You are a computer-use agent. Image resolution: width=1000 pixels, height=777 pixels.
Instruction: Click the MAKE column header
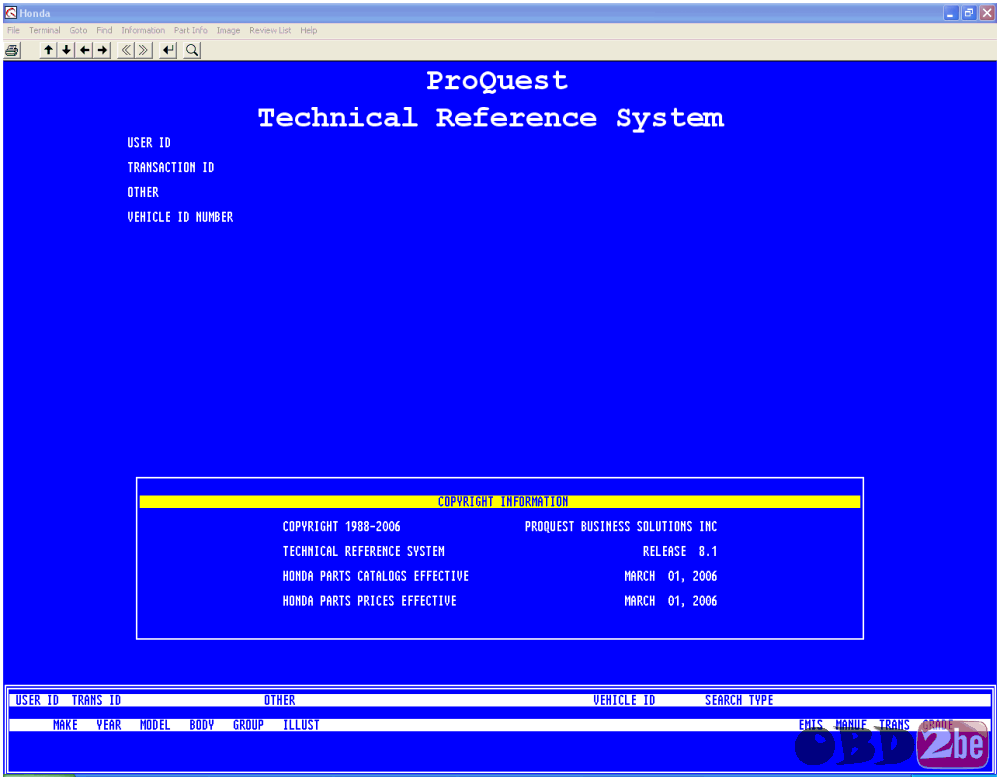click(x=65, y=725)
